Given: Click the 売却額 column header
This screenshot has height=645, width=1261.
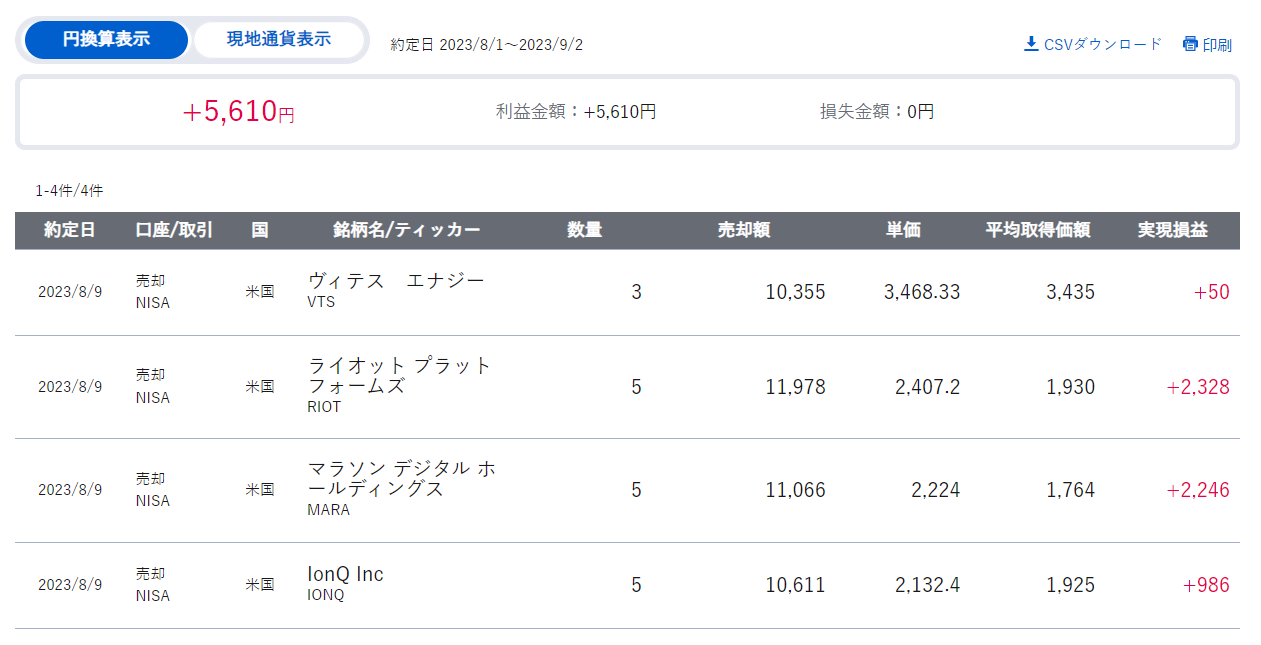Looking at the screenshot, I should (x=744, y=230).
